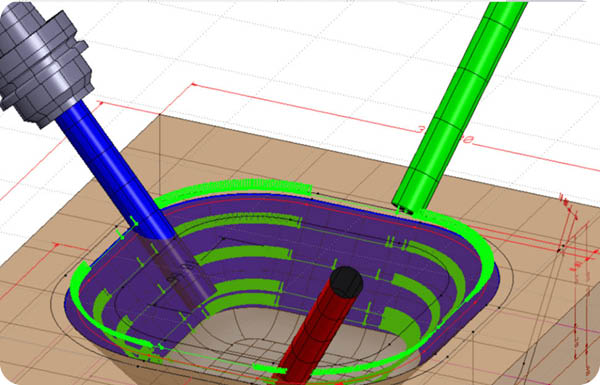Image resolution: width=600 pixels, height=385 pixels.
Task: Pick the tip of the green tool
Action: [405, 210]
